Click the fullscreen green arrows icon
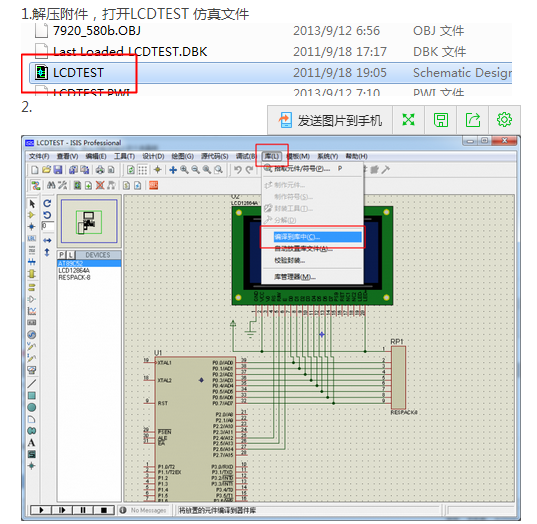 [x=408, y=120]
